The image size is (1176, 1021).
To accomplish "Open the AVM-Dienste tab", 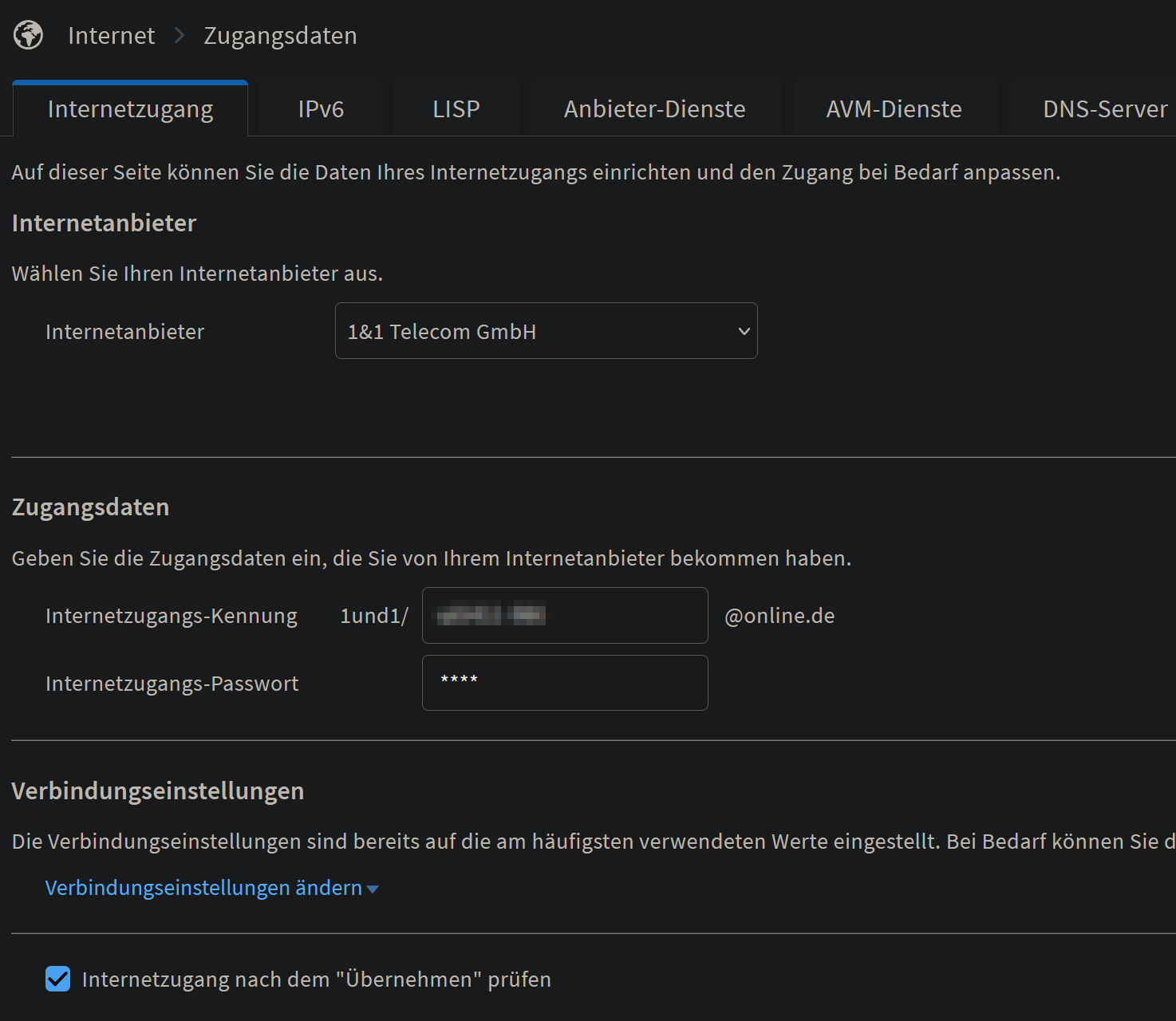I will 894,109.
